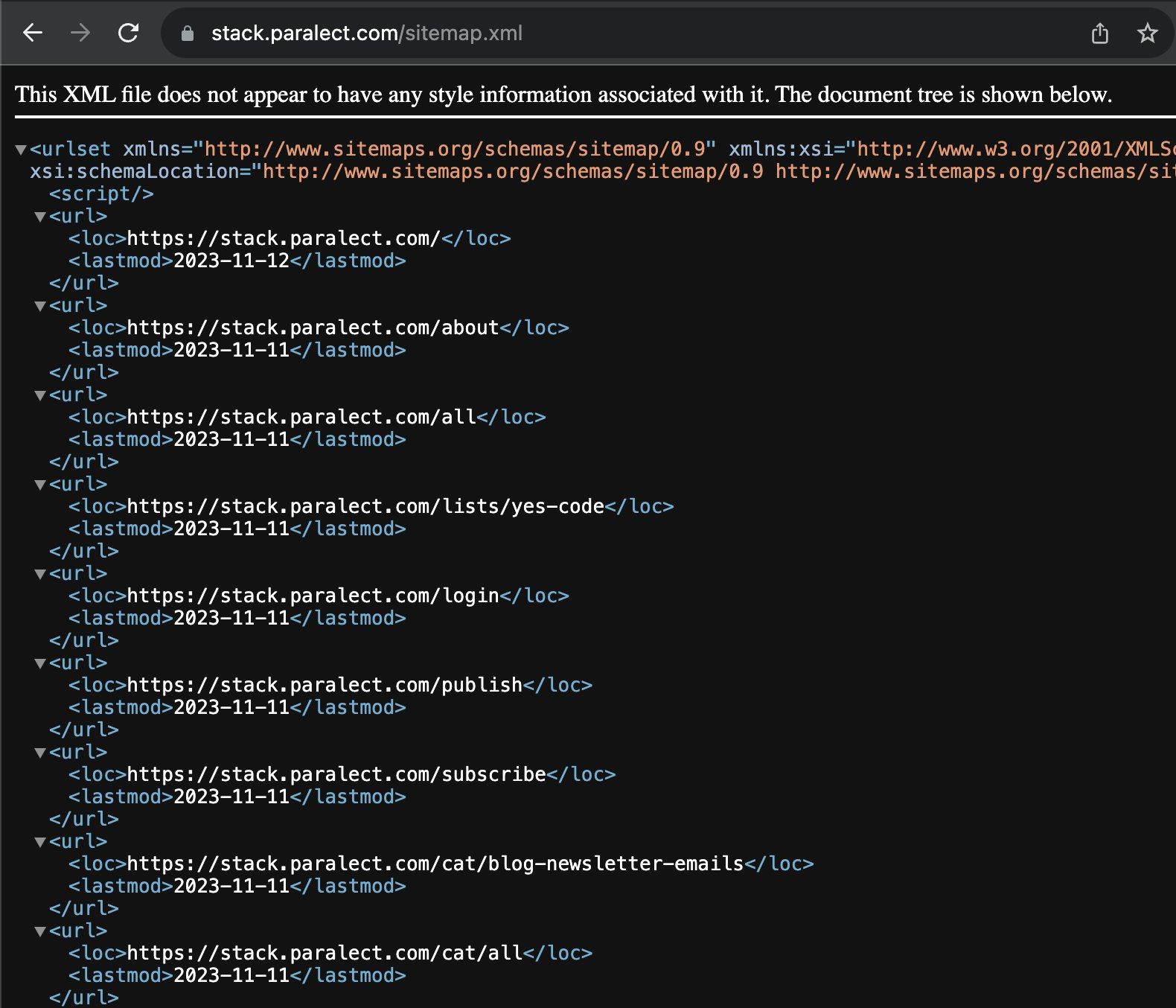Reload the sitemap.xml page
The width and height of the screenshot is (1176, 1008).
[x=129, y=33]
